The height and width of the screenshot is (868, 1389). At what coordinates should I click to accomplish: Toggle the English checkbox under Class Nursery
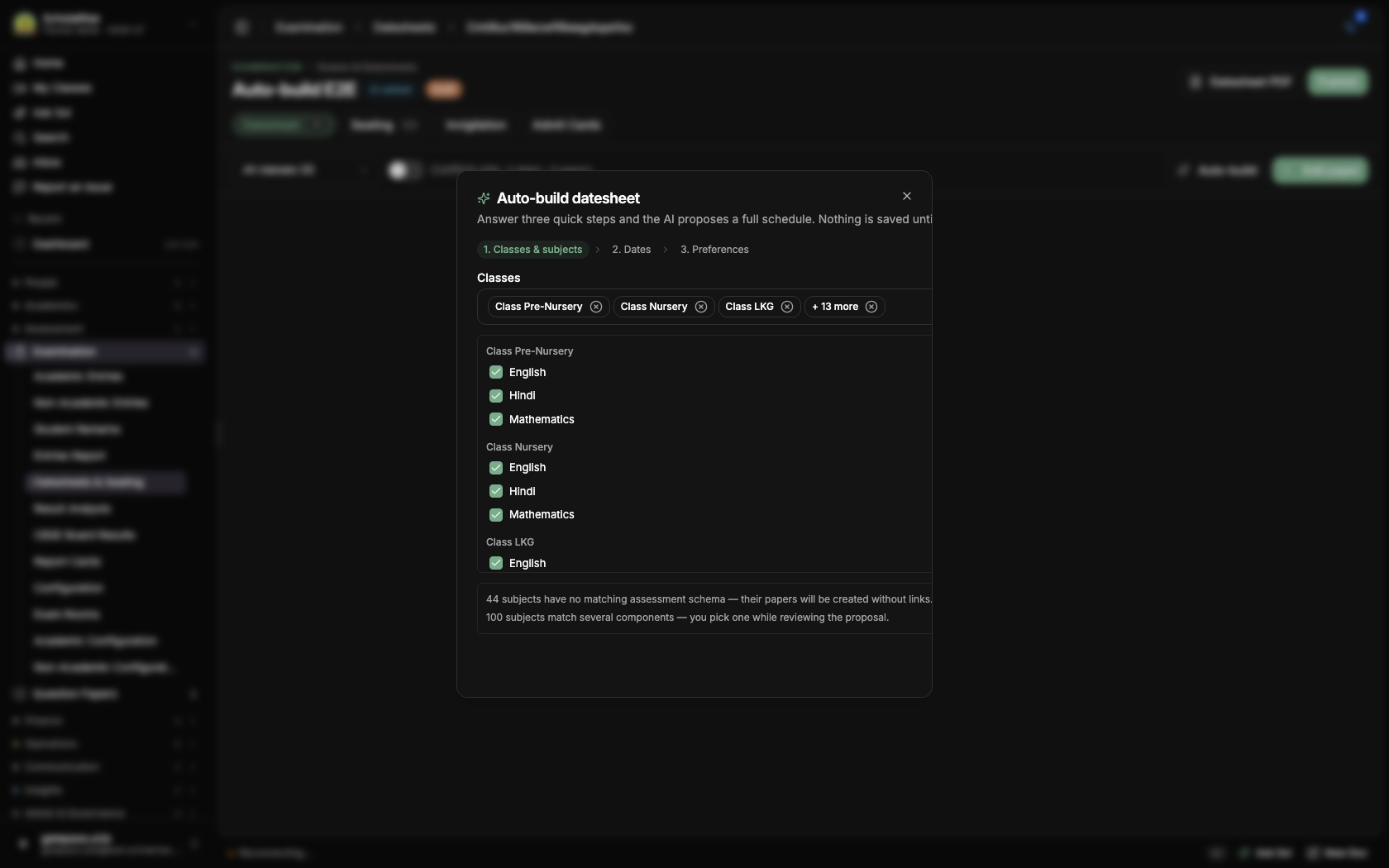[x=496, y=468]
